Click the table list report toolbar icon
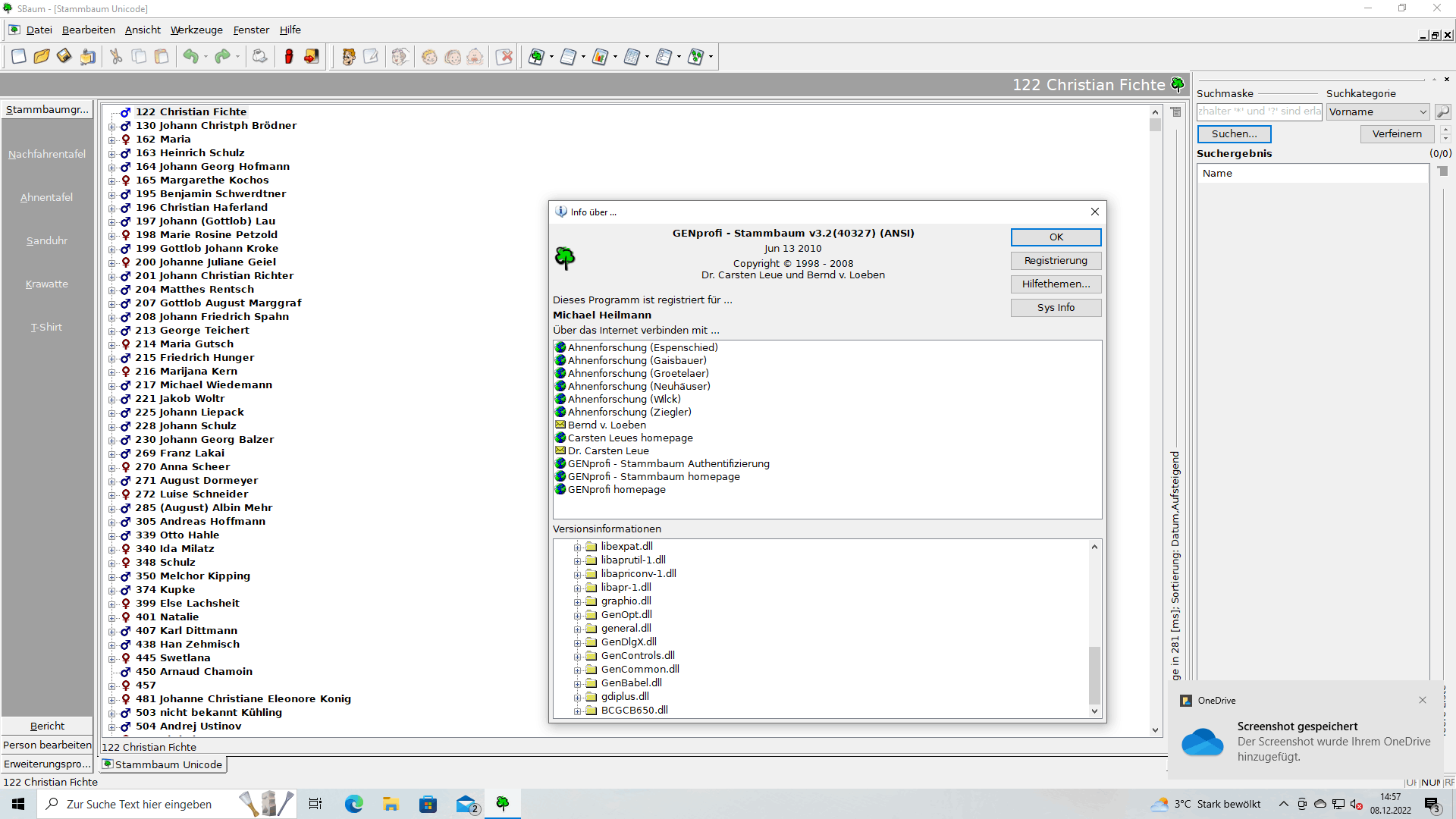The height and width of the screenshot is (819, 1456). coord(632,56)
